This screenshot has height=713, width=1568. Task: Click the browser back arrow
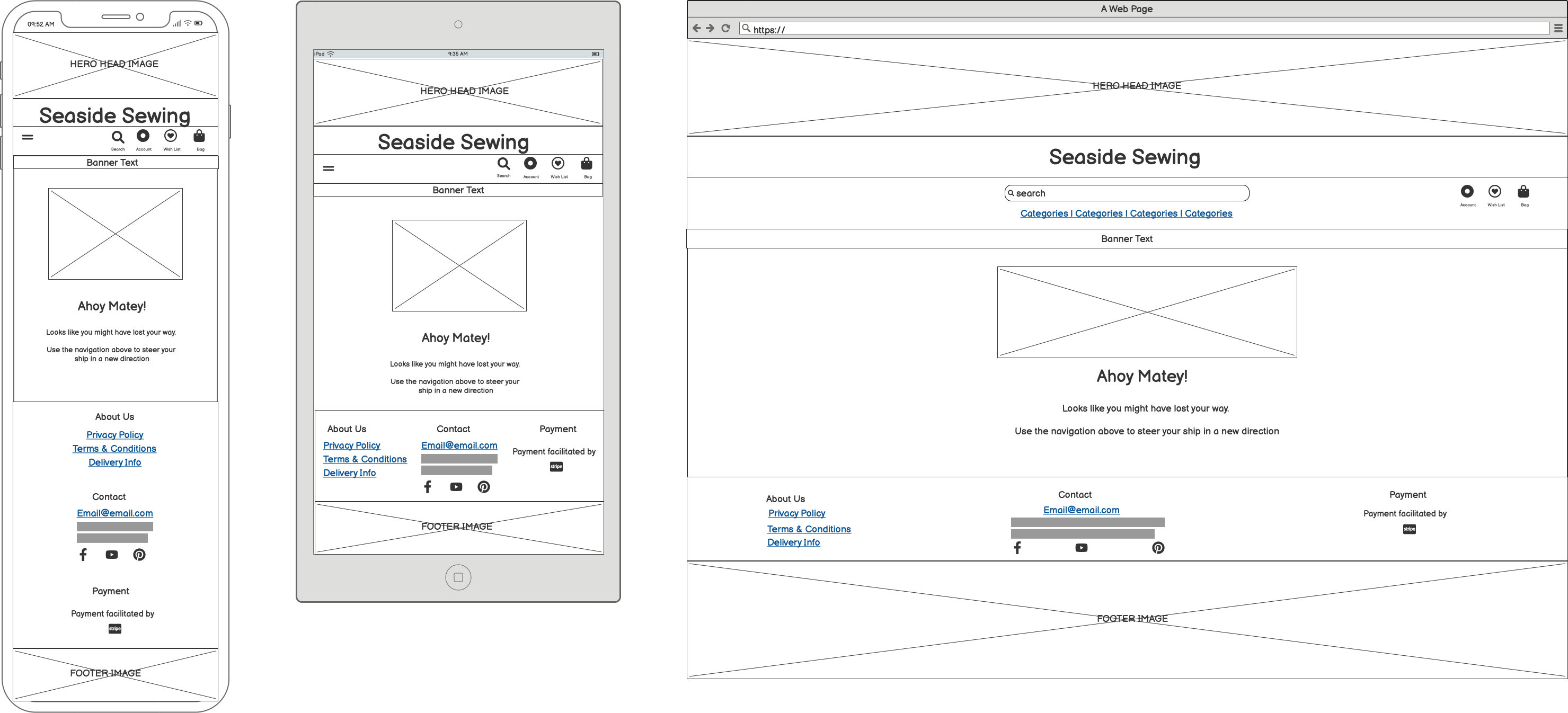[697, 28]
